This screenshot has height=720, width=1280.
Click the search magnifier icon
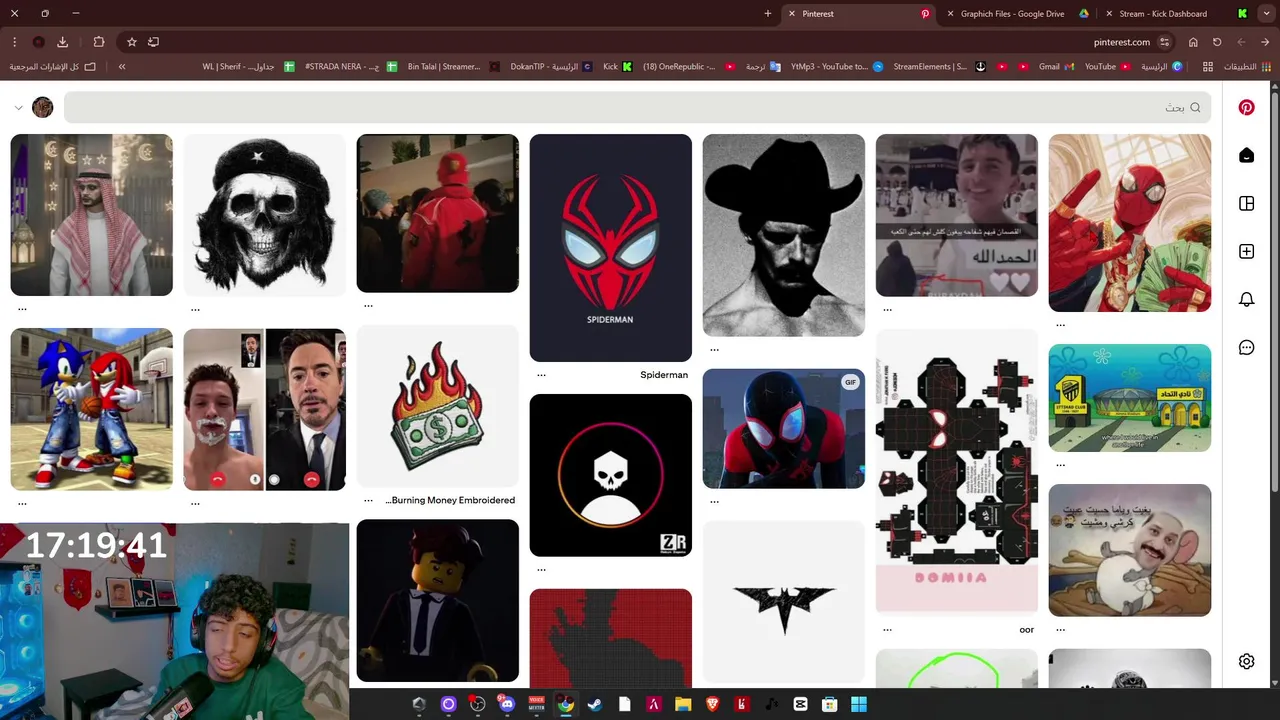1195,107
